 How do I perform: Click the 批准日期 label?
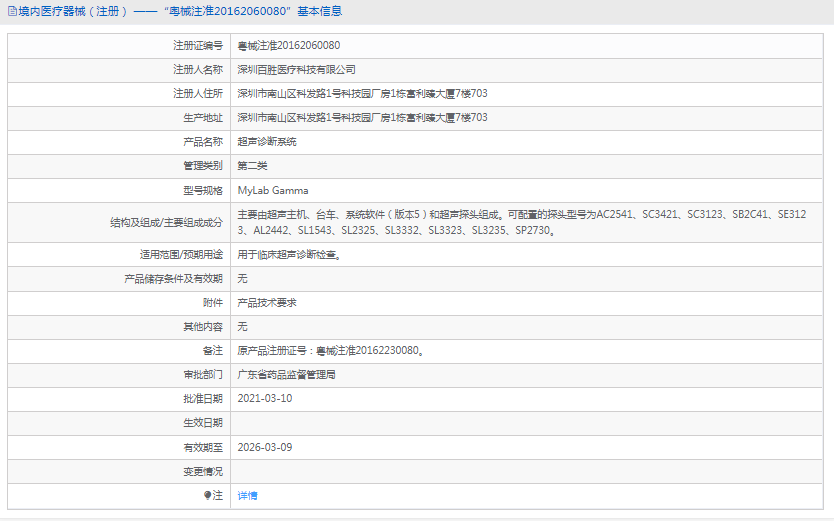pyautogui.click(x=203, y=399)
